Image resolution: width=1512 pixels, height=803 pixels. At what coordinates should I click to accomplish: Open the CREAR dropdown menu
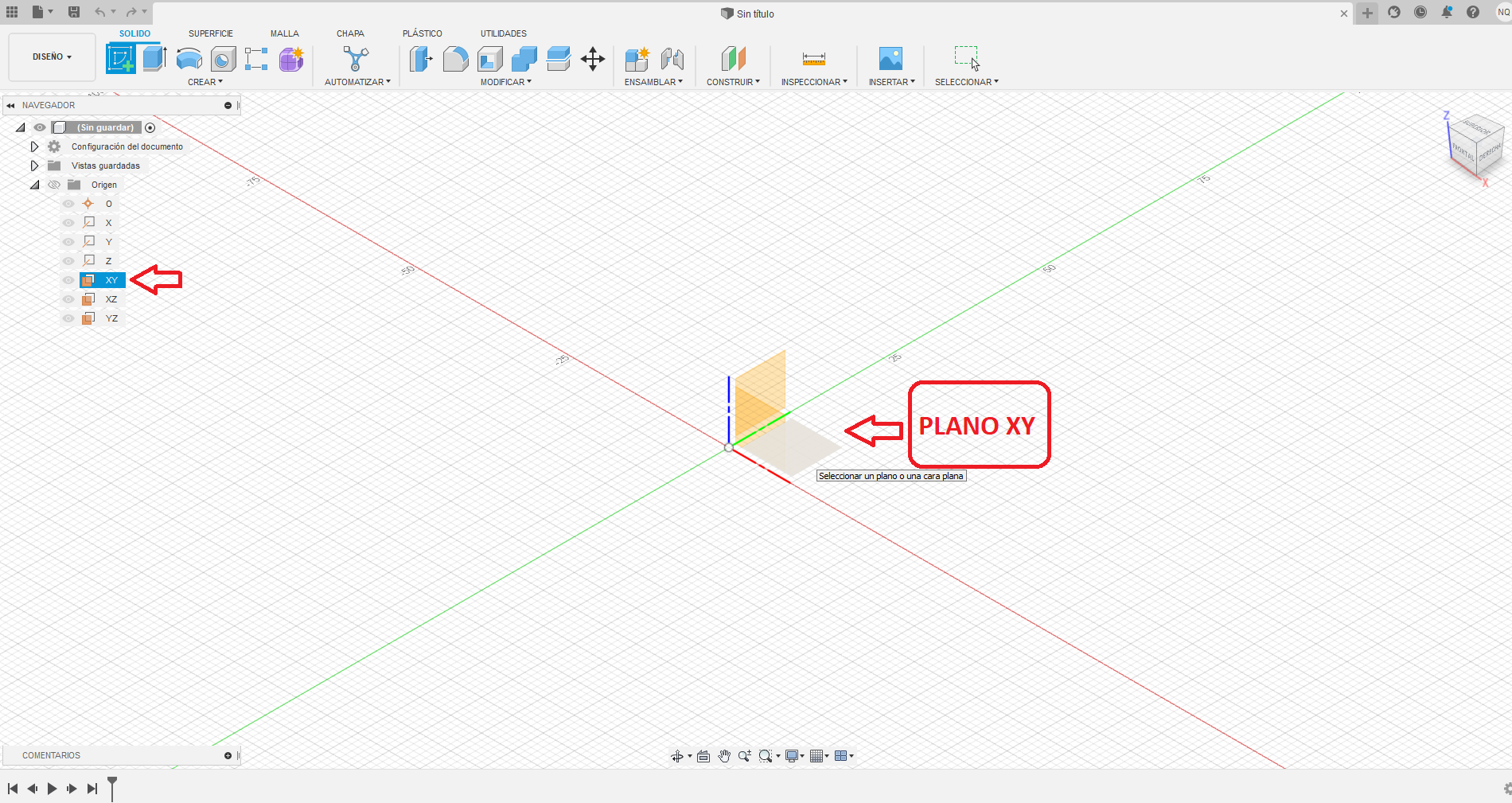[205, 82]
